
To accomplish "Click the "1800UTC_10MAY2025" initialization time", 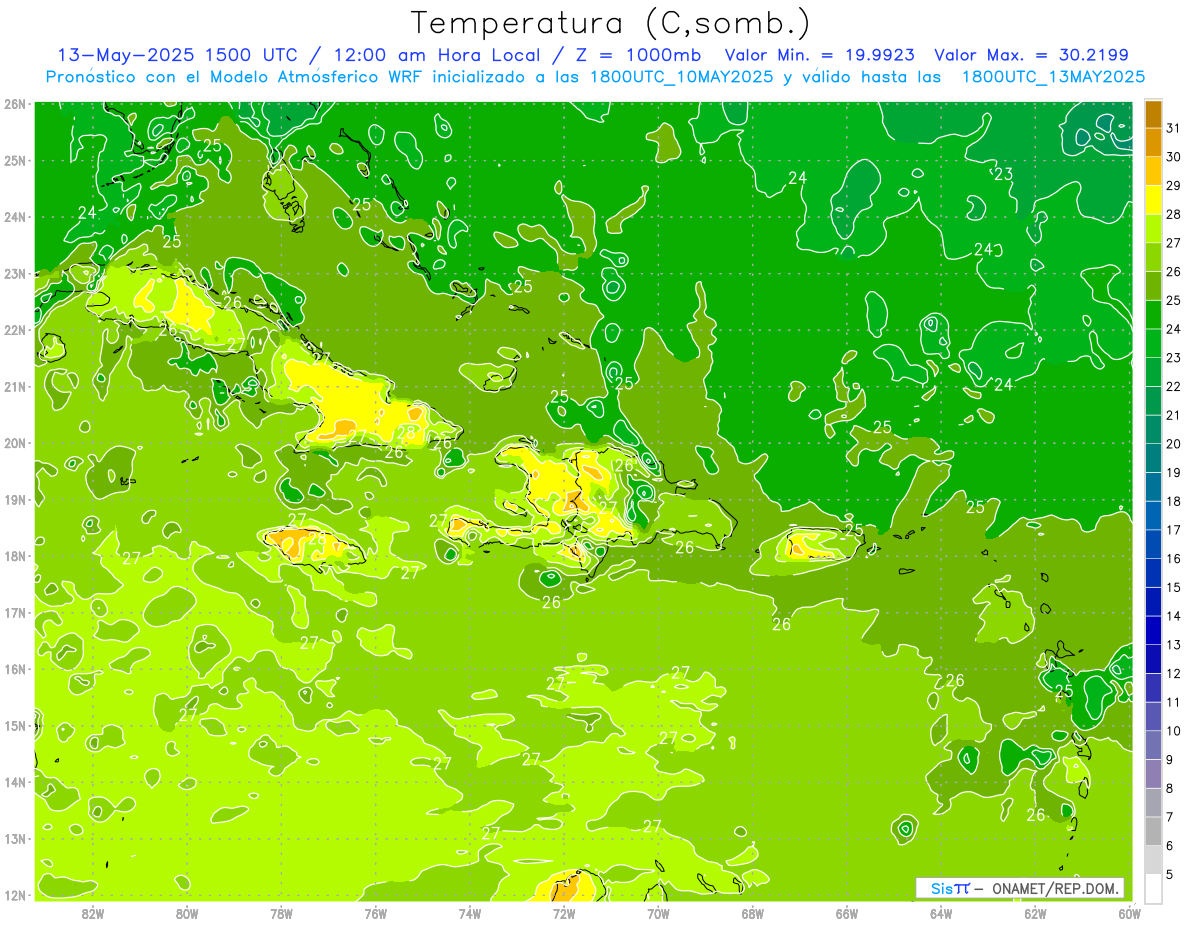I will [681, 77].
